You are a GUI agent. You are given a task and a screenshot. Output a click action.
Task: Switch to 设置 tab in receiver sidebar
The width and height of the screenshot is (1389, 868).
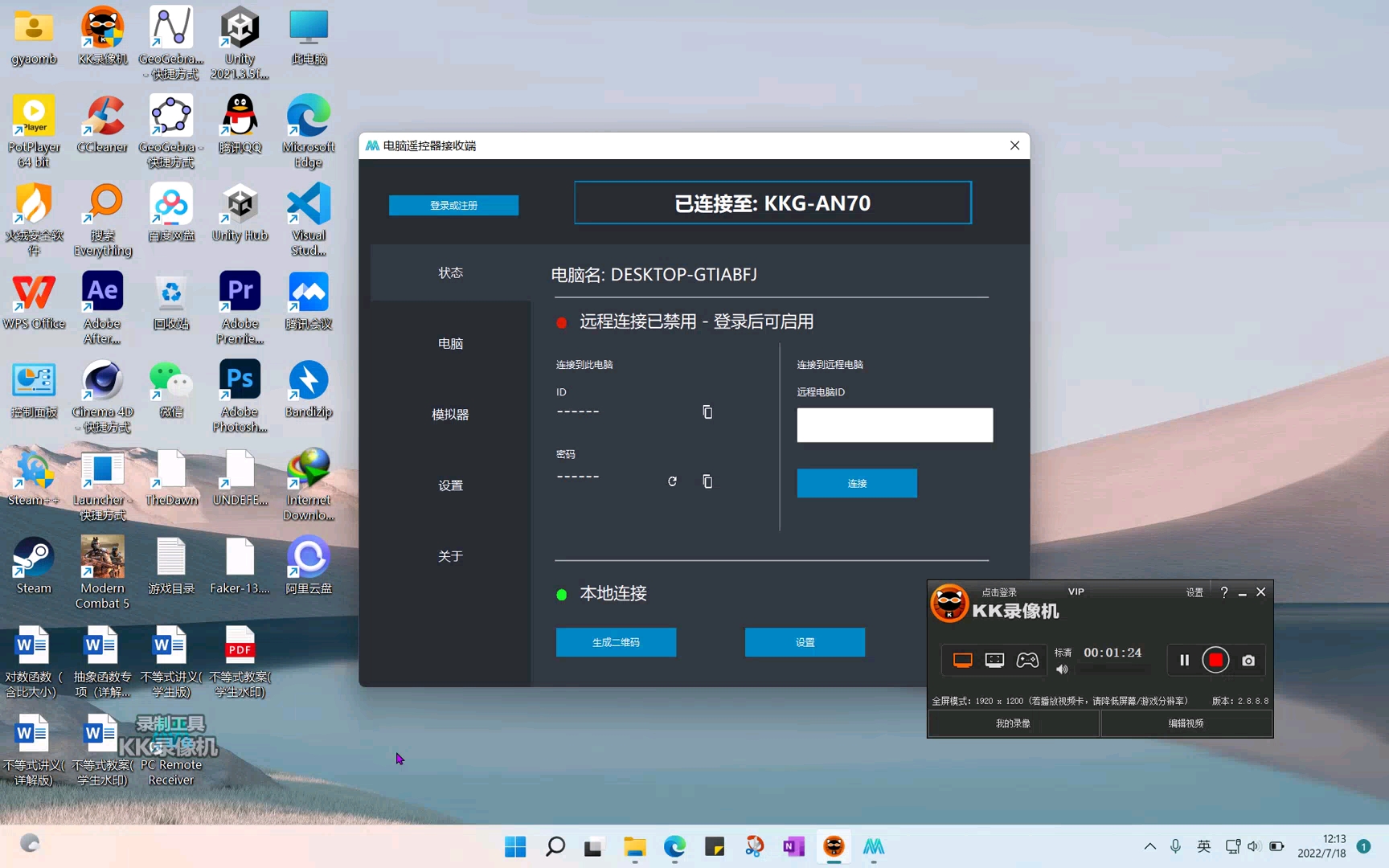click(x=450, y=485)
